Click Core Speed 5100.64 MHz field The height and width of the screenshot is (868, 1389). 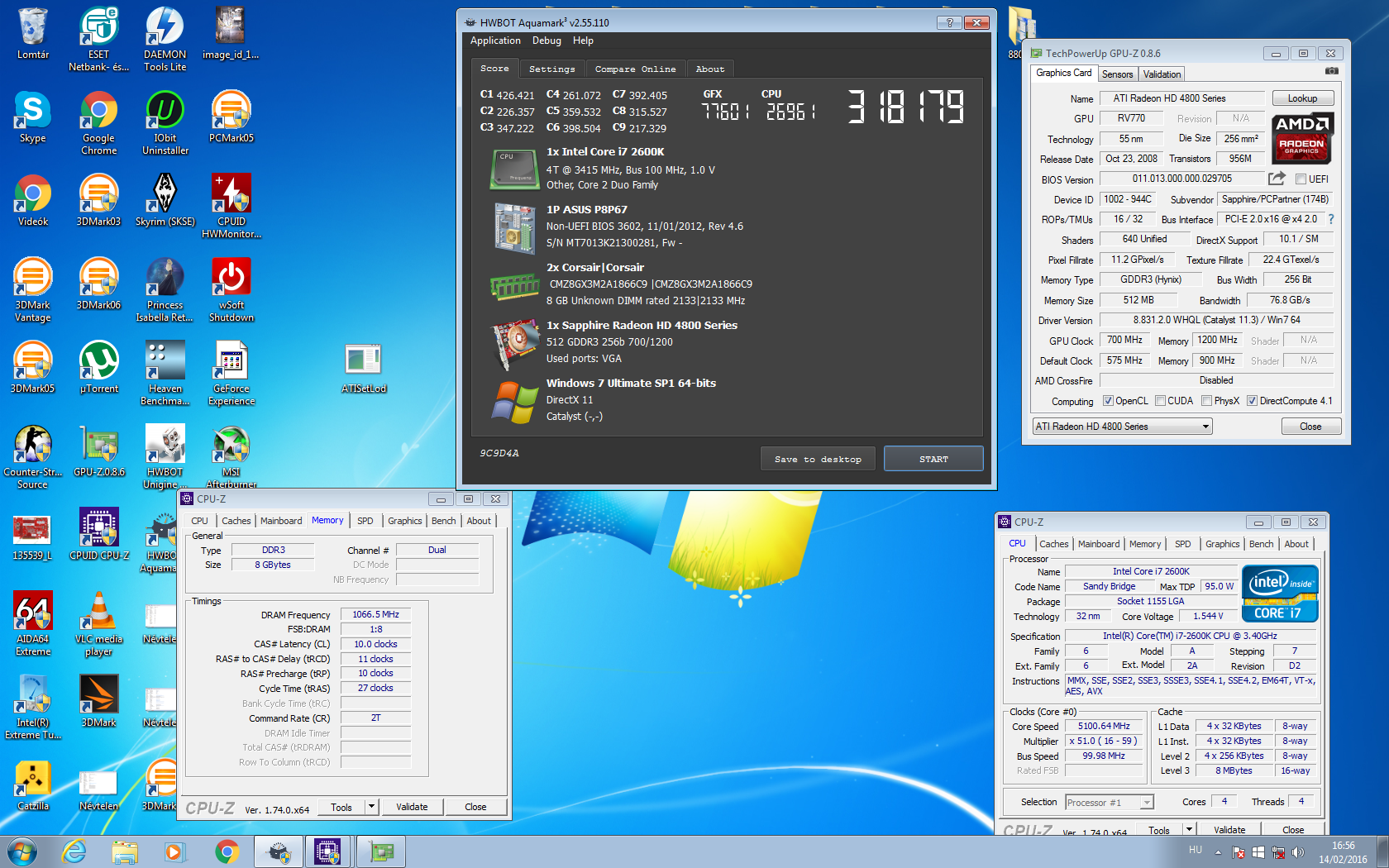[1104, 727]
